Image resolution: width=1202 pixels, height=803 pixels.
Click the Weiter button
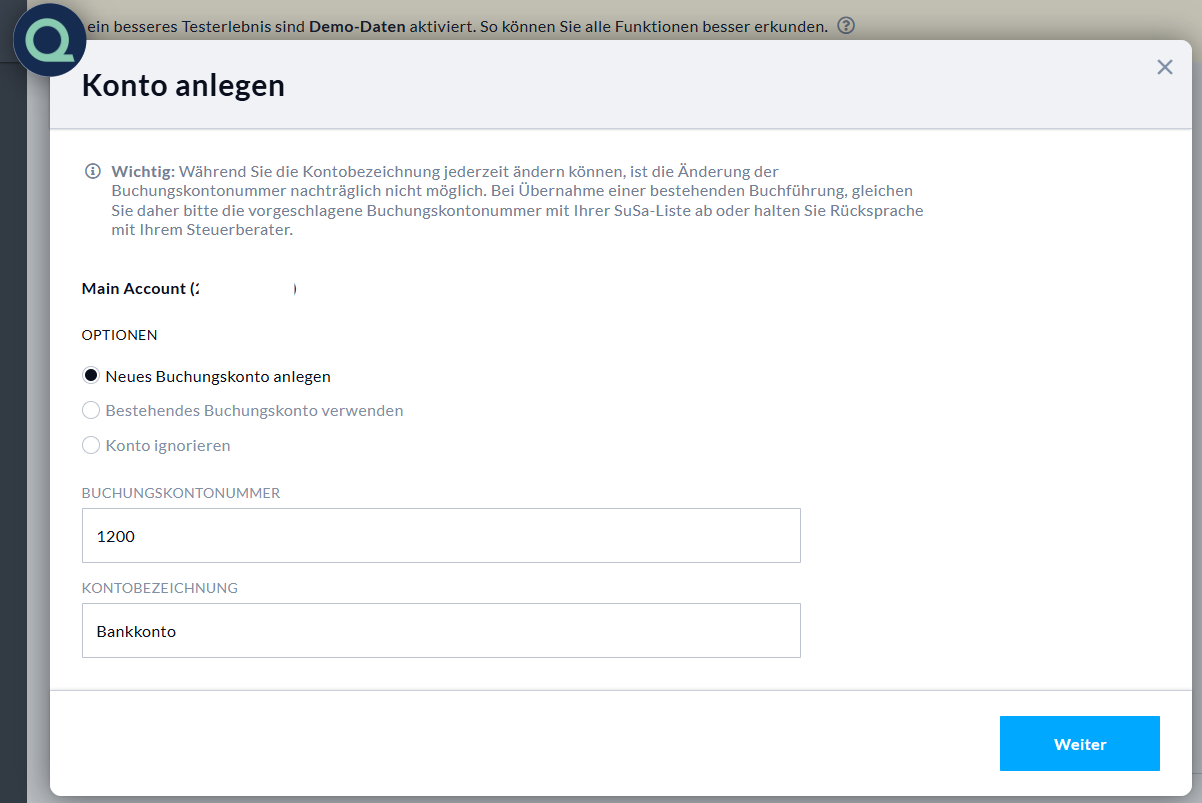click(x=1080, y=744)
